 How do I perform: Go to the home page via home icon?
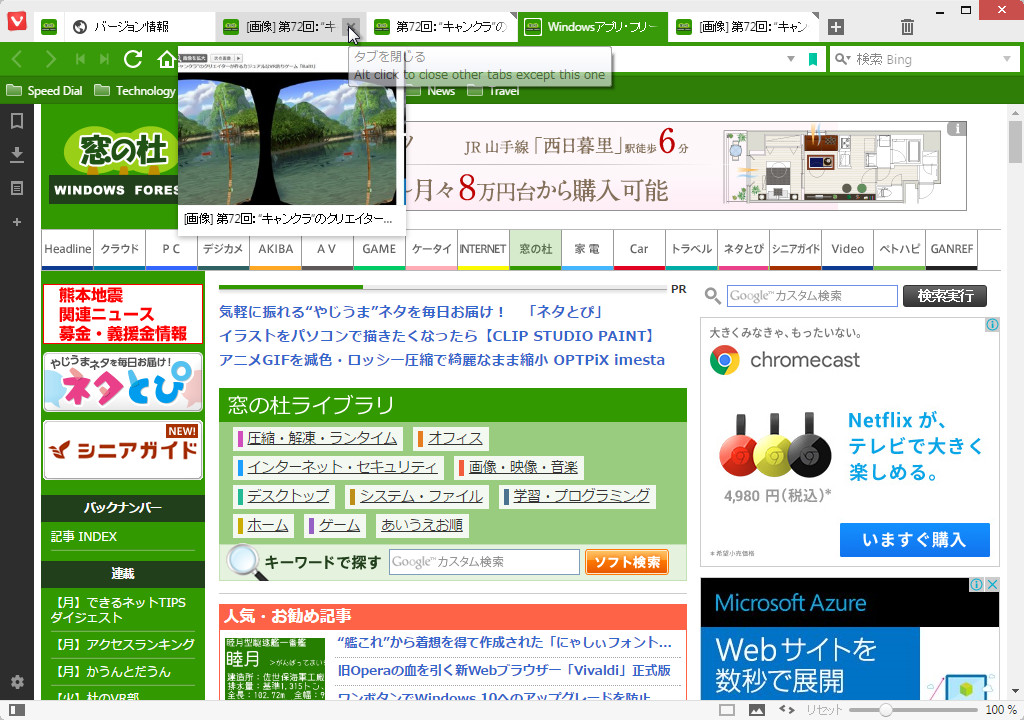pos(167,59)
